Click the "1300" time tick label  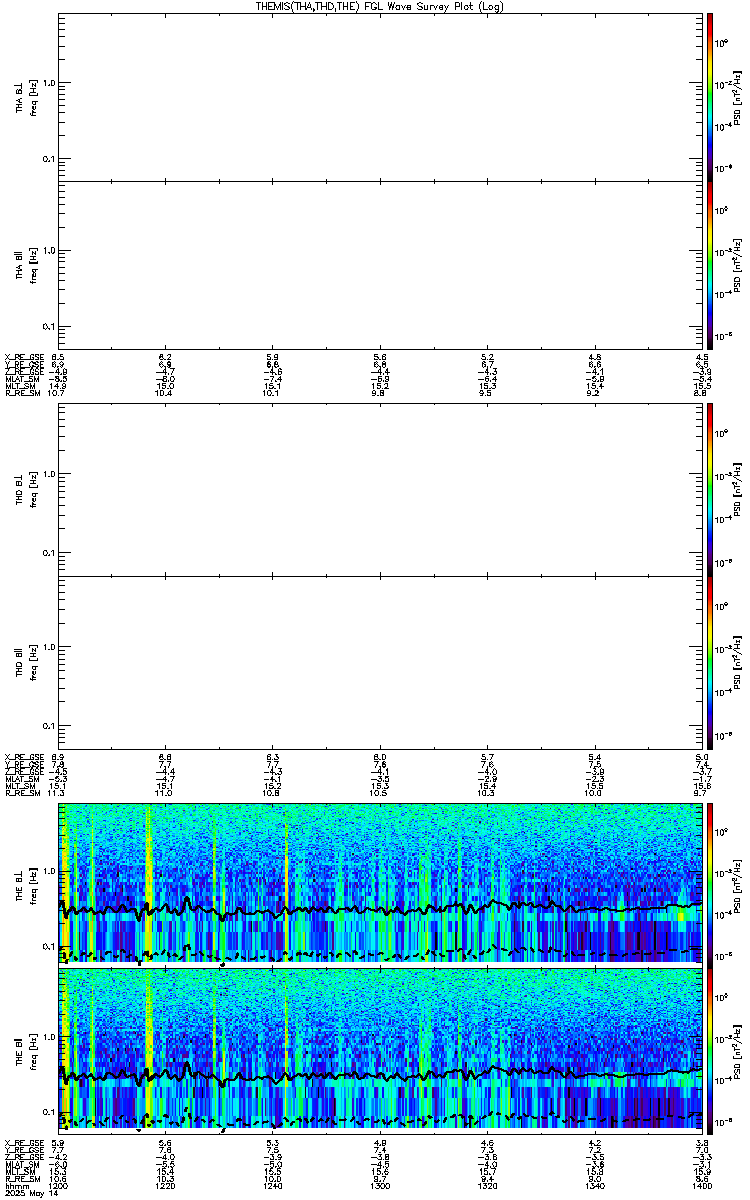380,1186
